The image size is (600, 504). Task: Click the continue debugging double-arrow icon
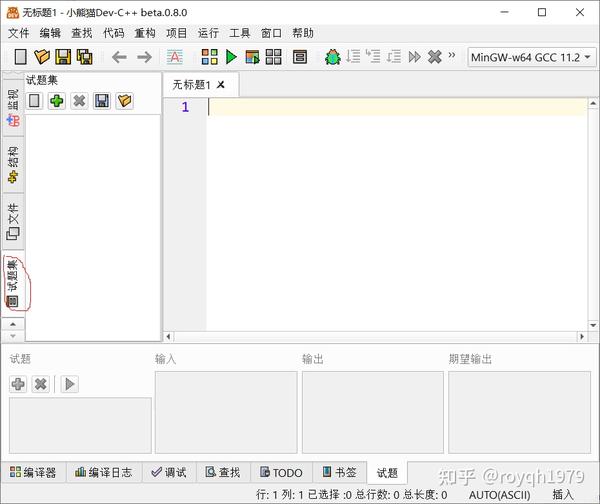414,57
